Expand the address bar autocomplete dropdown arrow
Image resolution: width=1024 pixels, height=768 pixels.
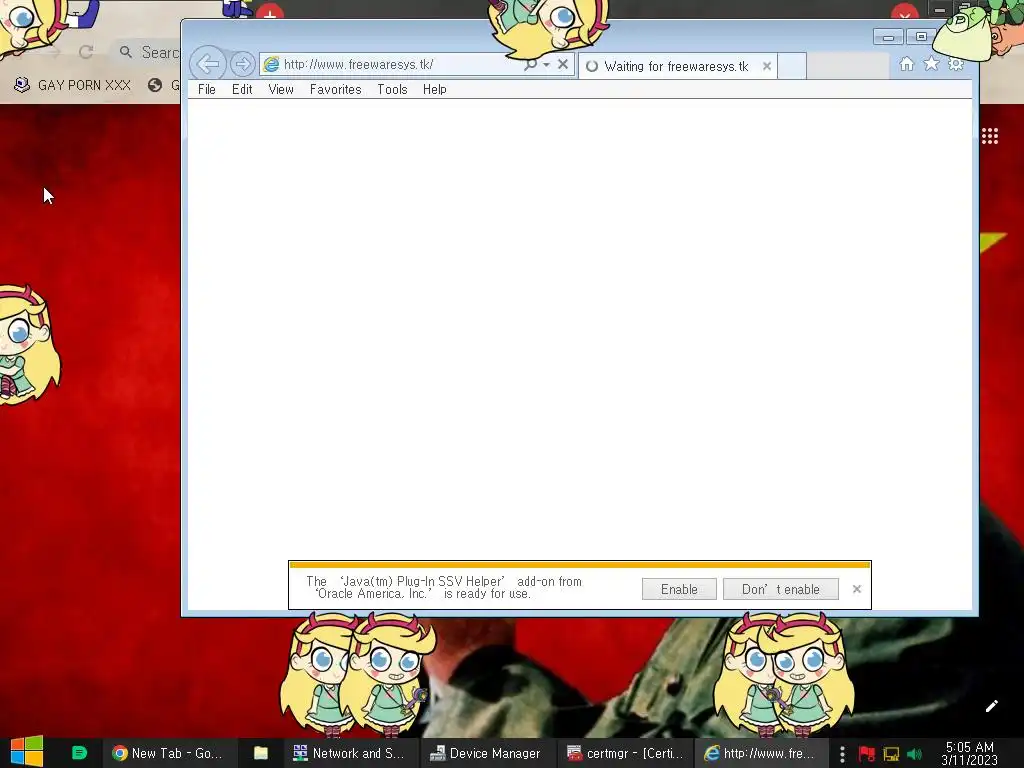(546, 65)
